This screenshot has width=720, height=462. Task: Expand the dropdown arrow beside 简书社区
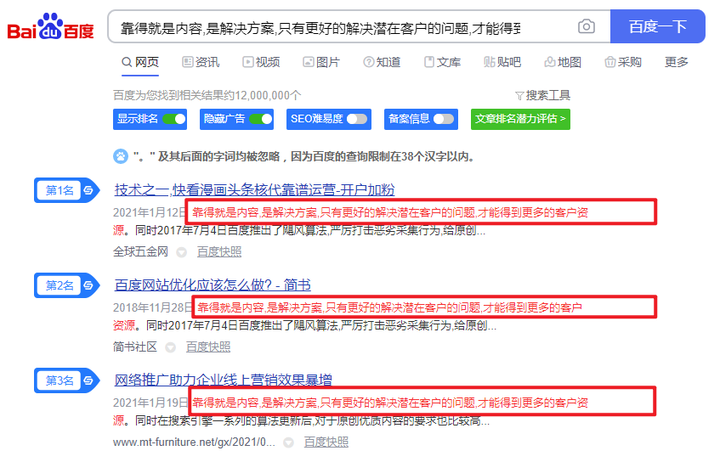click(x=170, y=347)
